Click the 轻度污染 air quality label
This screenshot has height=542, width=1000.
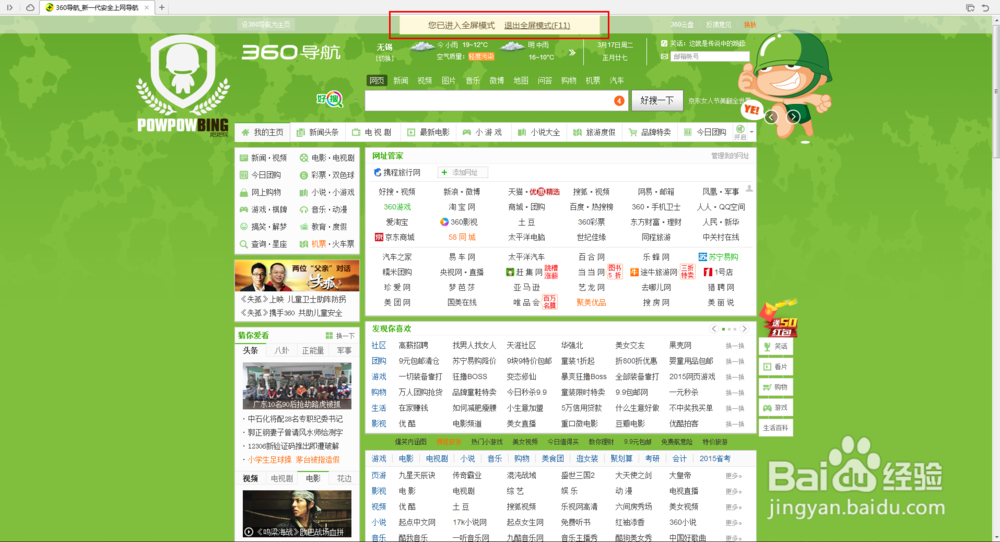point(481,57)
